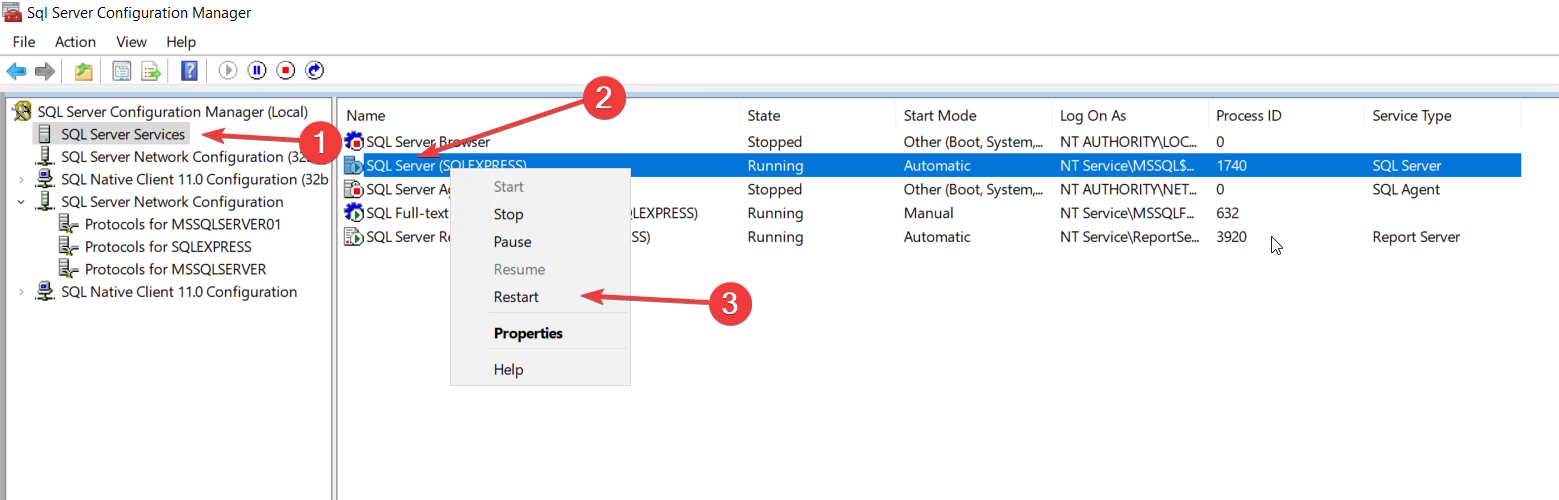
Task: Select the SQL Server Browser row name
Action: 428,142
